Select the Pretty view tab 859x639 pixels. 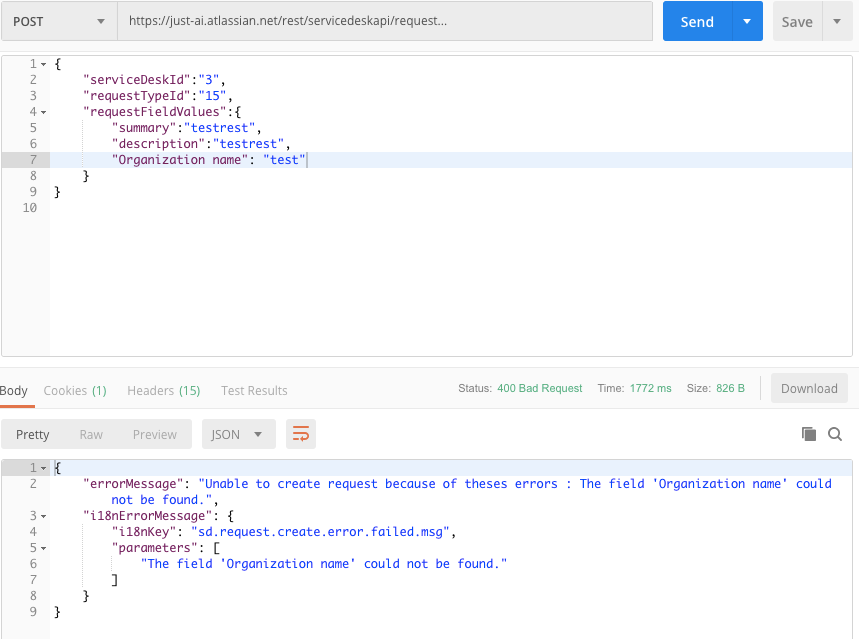click(32, 434)
